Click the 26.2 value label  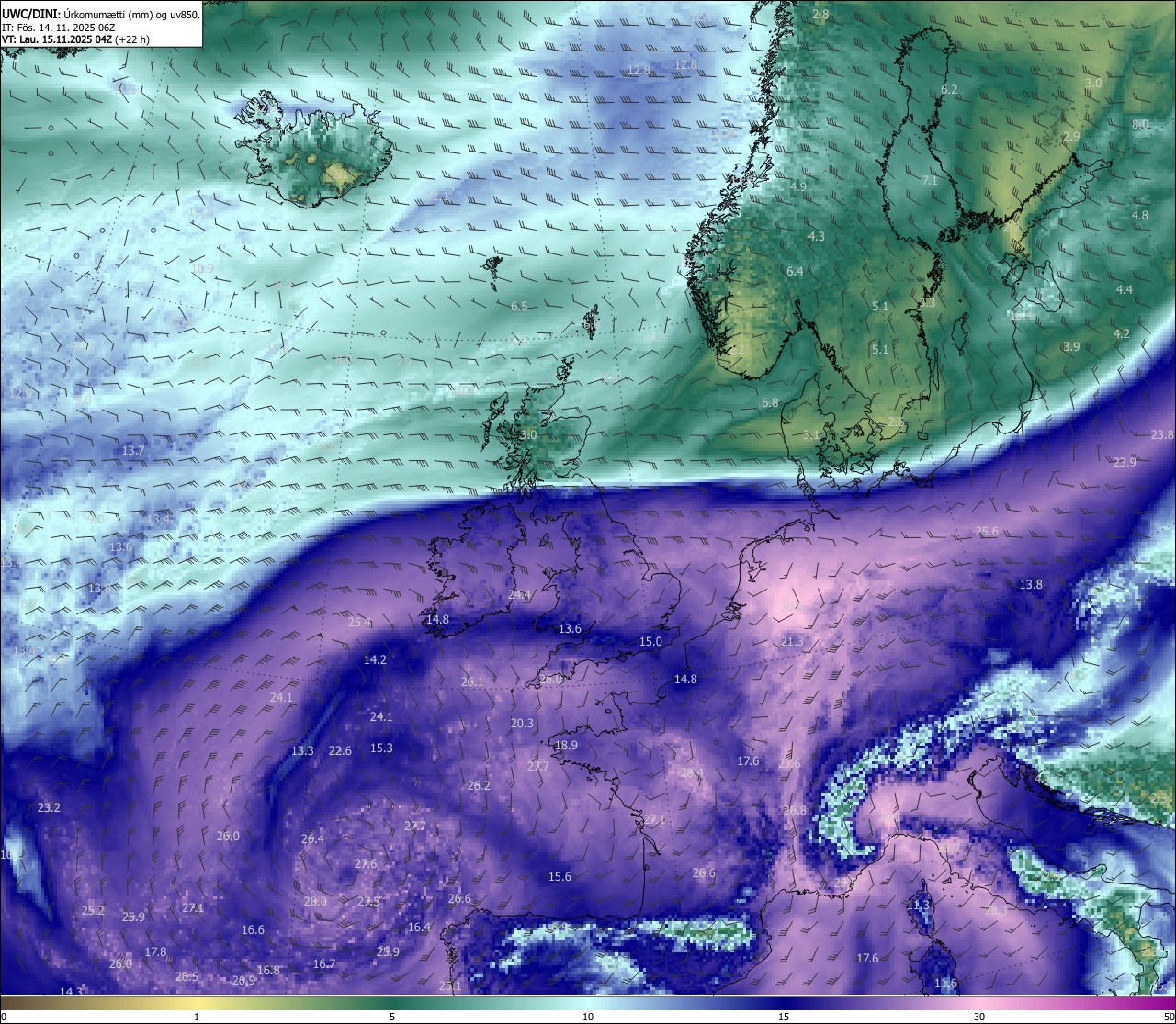point(479,786)
